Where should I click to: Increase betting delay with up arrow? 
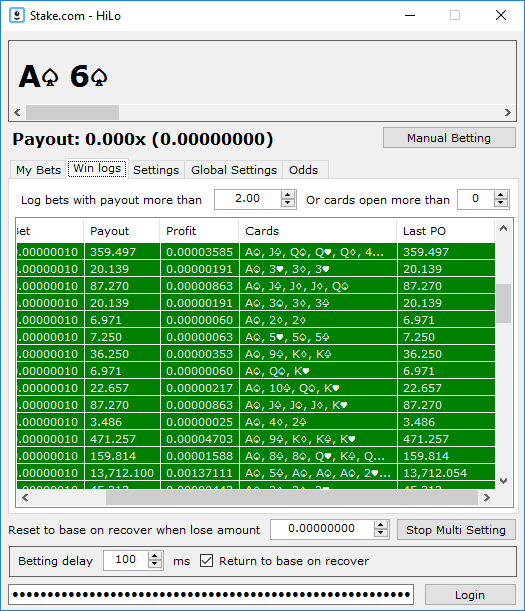pyautogui.click(x=155, y=556)
